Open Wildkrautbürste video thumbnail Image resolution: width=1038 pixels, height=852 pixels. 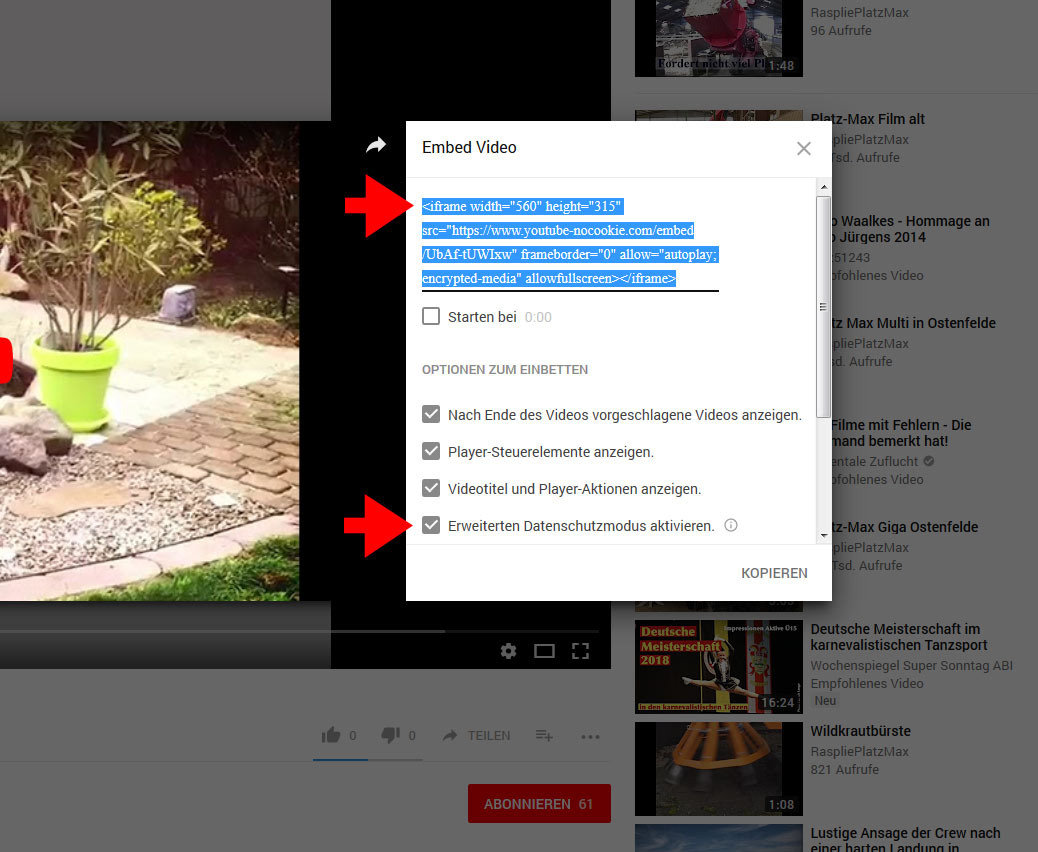pyautogui.click(x=718, y=769)
